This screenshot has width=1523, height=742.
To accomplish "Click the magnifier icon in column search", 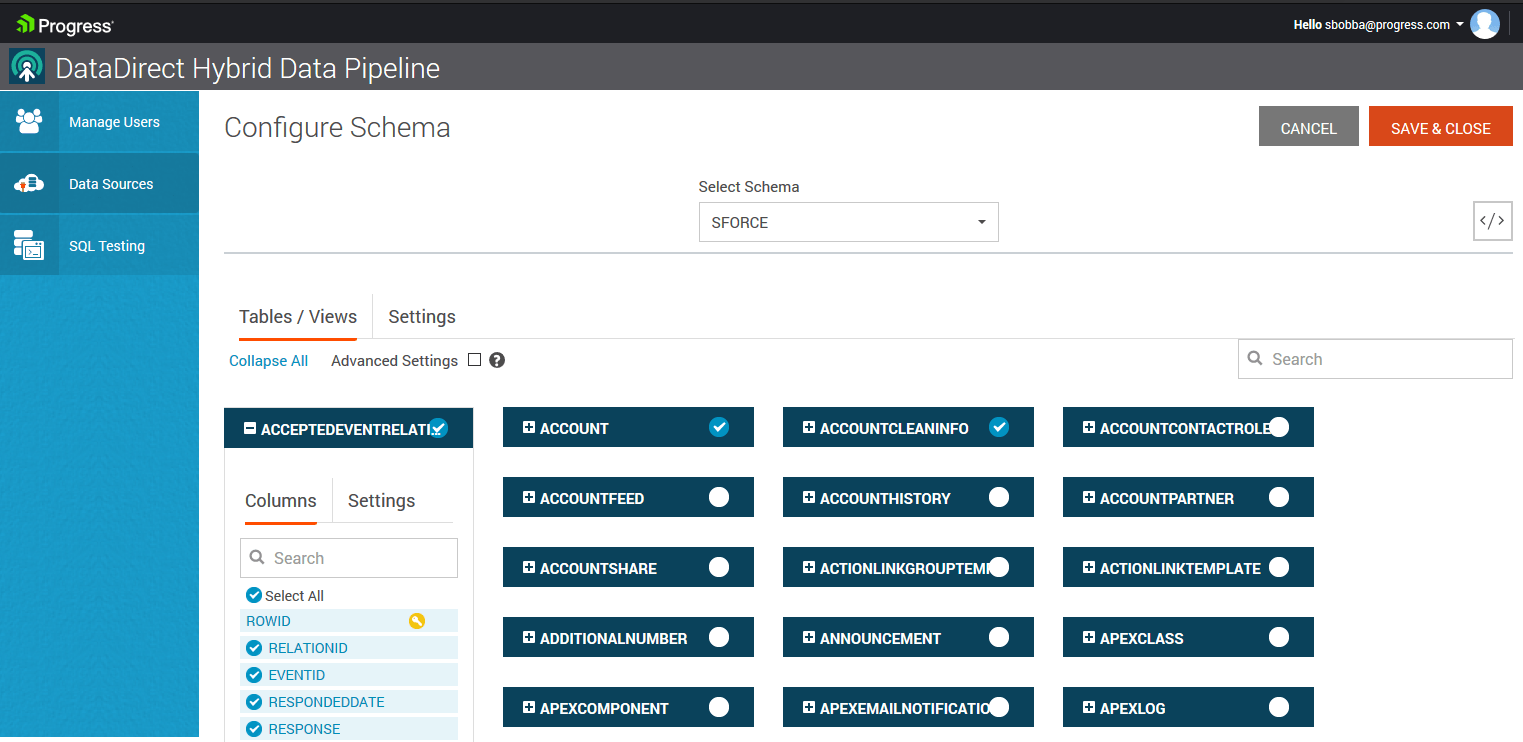I will (257, 557).
